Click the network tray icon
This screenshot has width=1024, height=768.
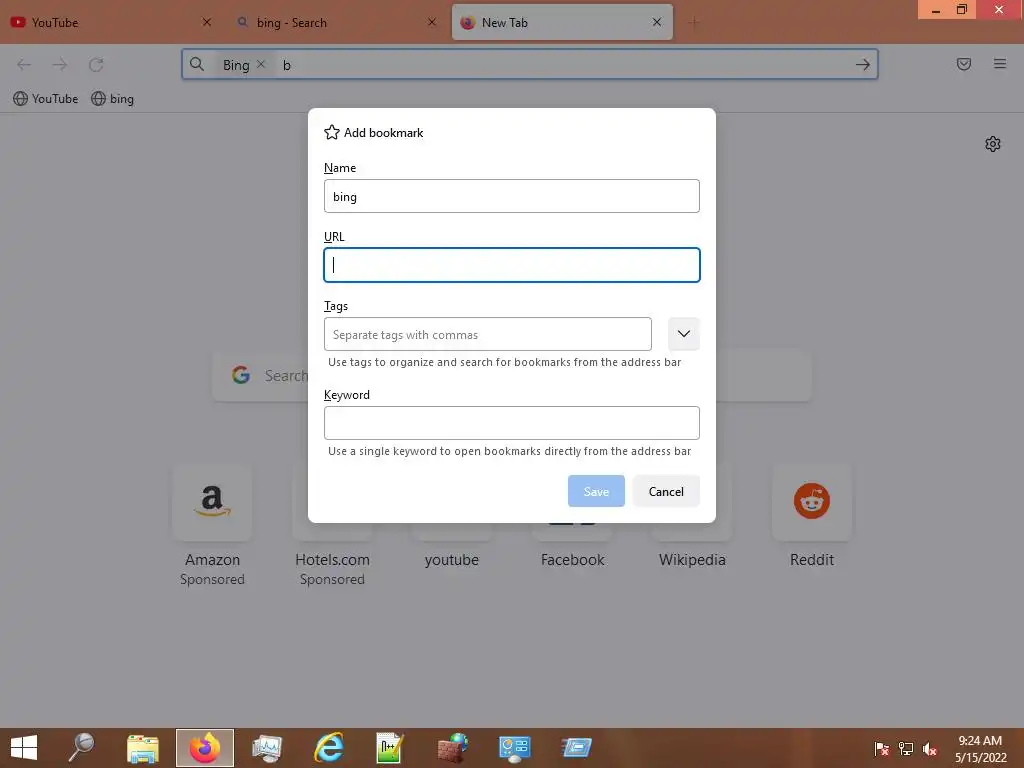pos(906,748)
